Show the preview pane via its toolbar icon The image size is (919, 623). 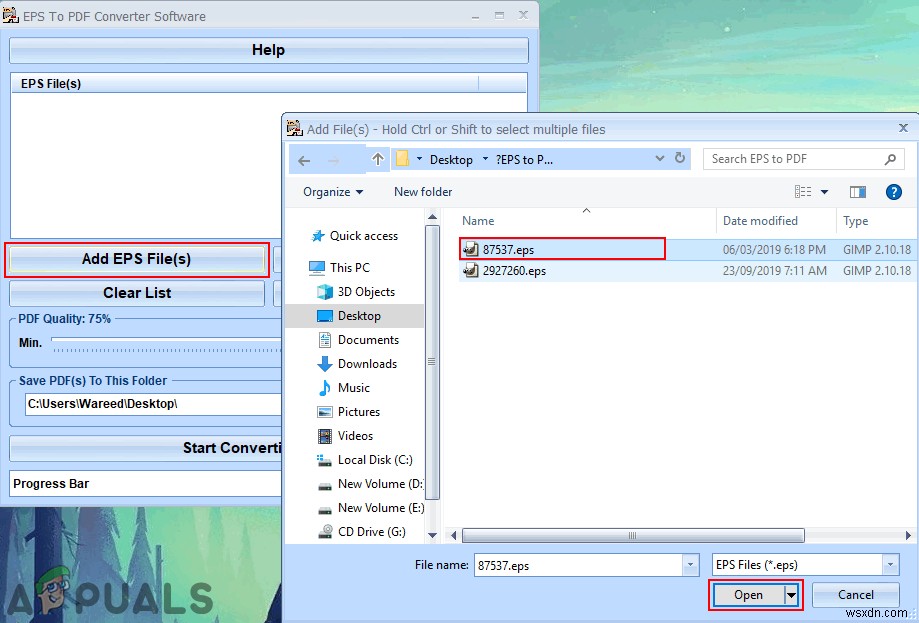857,192
